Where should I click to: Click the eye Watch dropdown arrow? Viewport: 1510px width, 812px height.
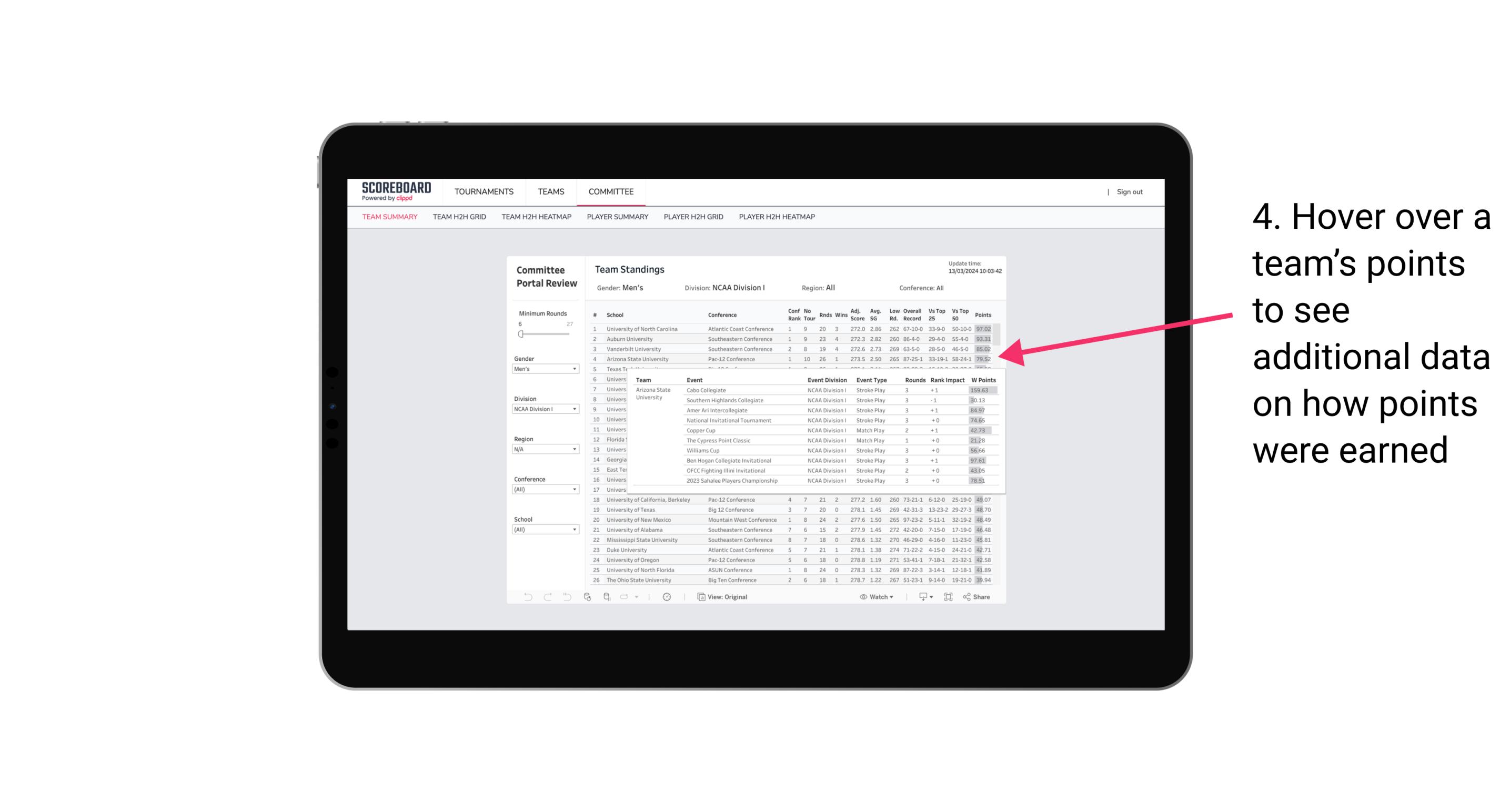coord(893,597)
